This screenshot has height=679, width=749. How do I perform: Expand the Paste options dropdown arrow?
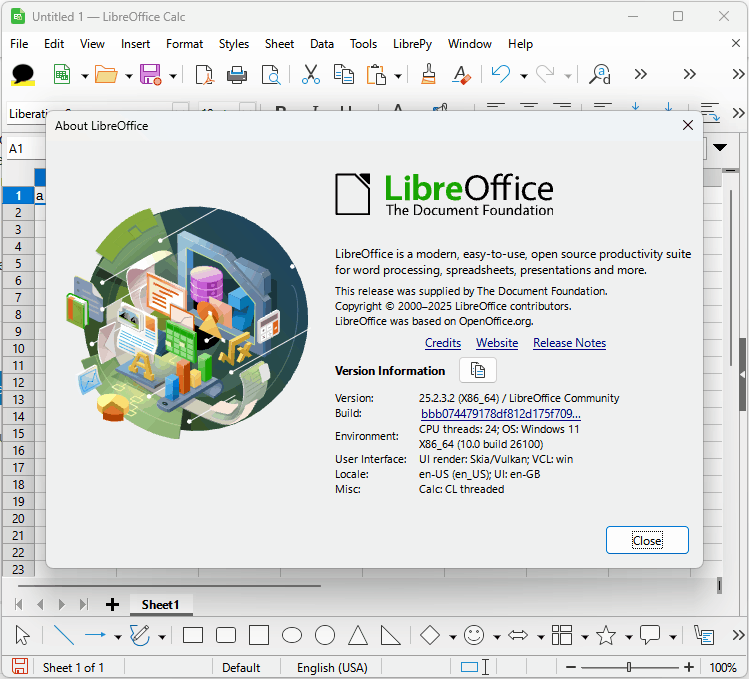(x=398, y=76)
